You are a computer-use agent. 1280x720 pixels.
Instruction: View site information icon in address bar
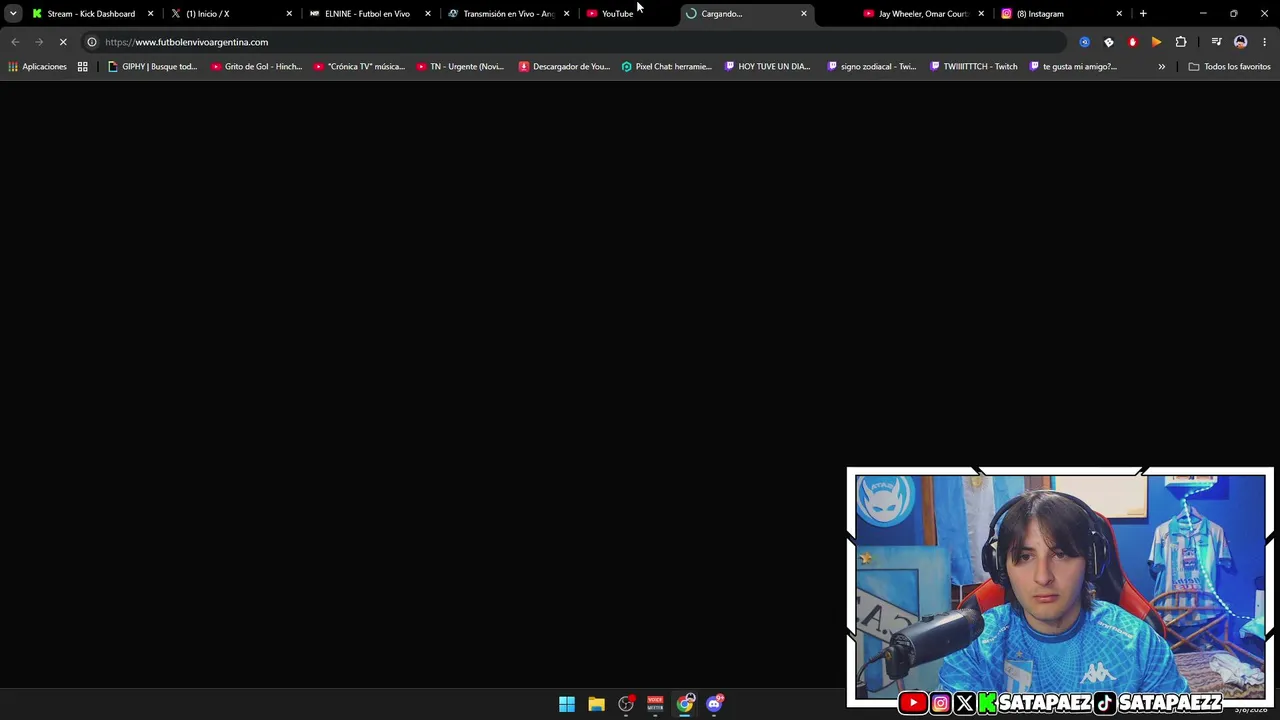tap(91, 42)
